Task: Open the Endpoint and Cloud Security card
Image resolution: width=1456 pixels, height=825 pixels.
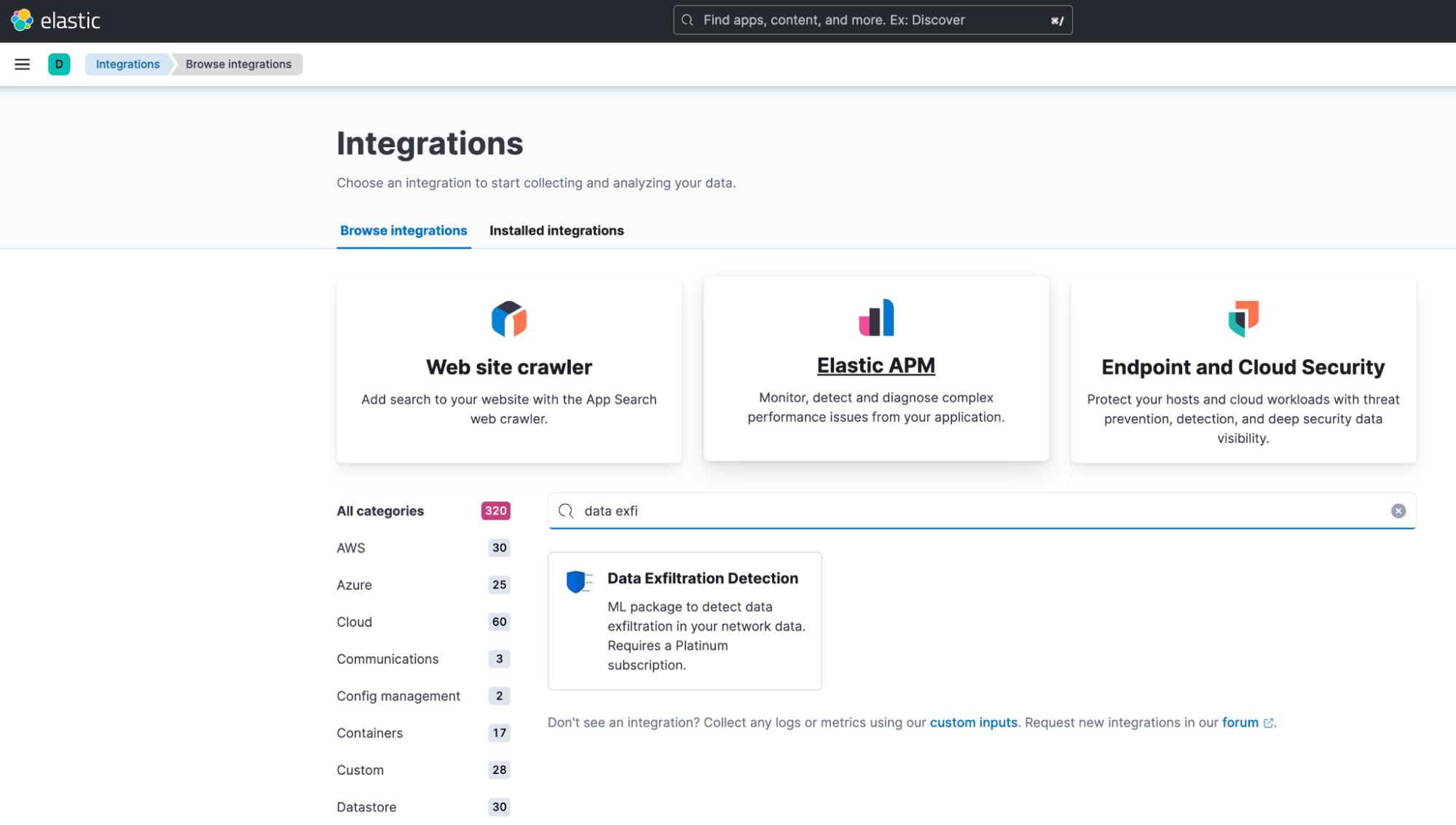Action: pyautogui.click(x=1243, y=371)
